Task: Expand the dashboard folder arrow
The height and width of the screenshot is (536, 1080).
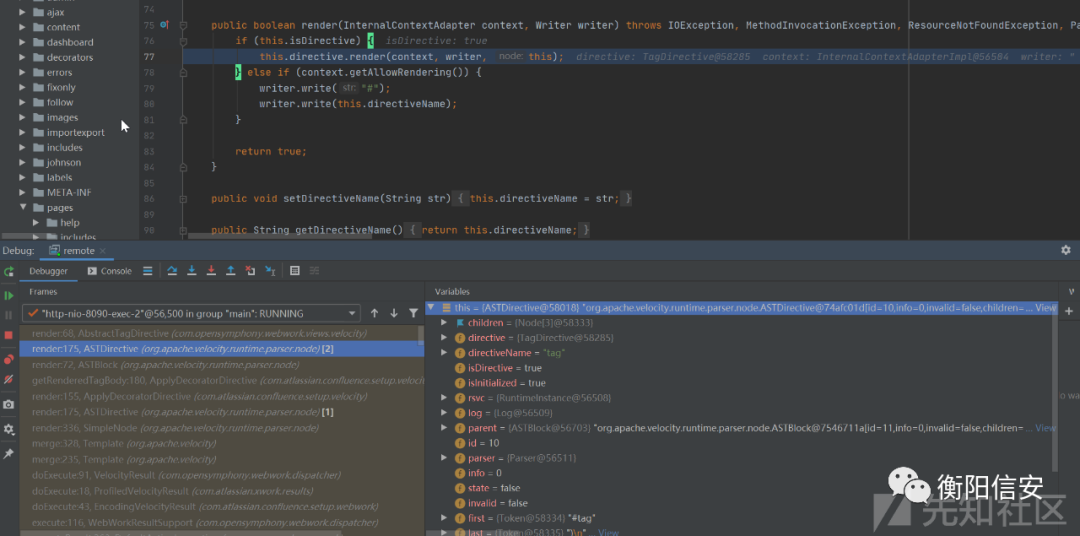Action: point(22,42)
